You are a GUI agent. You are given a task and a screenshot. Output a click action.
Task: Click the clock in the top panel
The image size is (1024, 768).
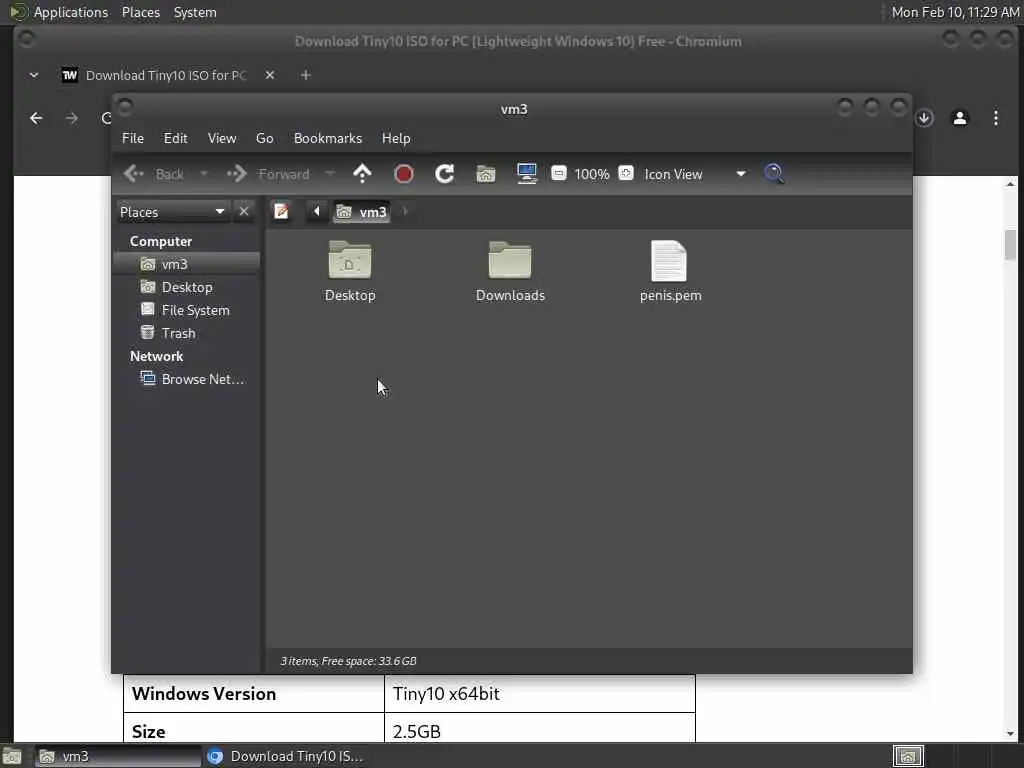coord(955,12)
